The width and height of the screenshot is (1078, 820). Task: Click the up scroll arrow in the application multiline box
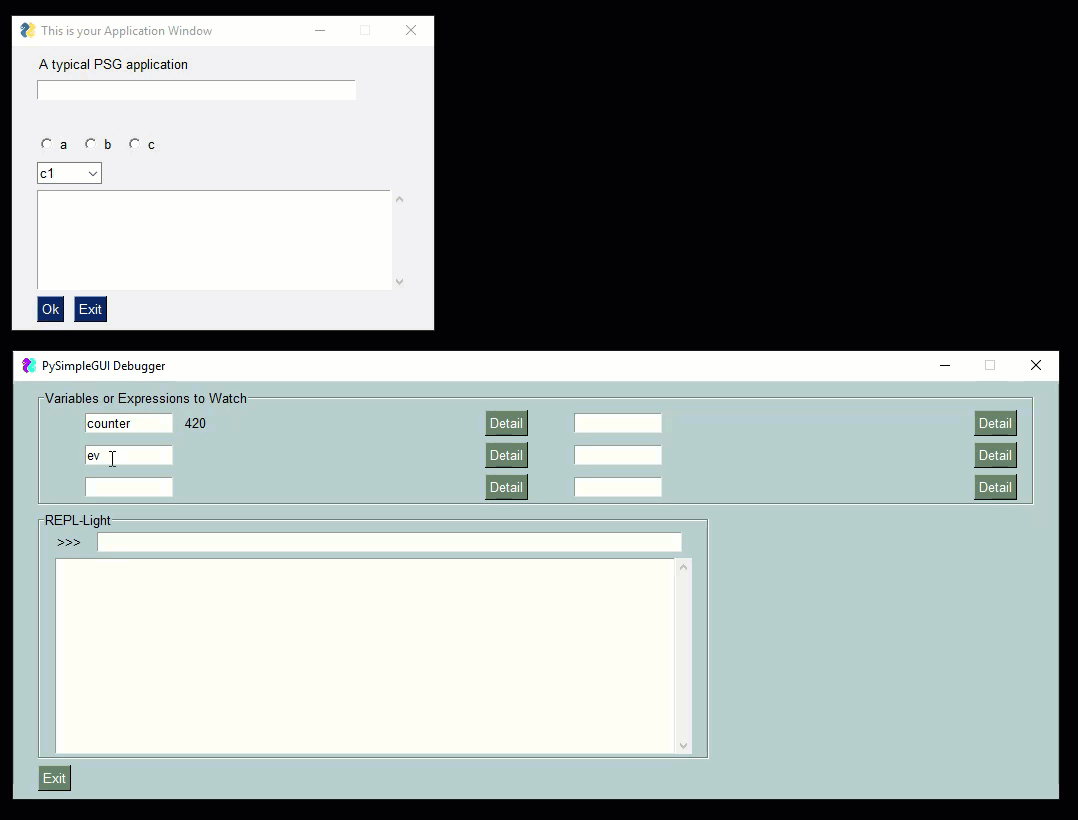[399, 198]
